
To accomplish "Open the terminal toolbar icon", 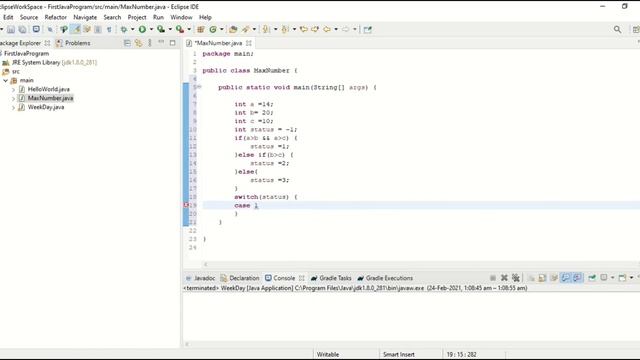I will 36,29.
